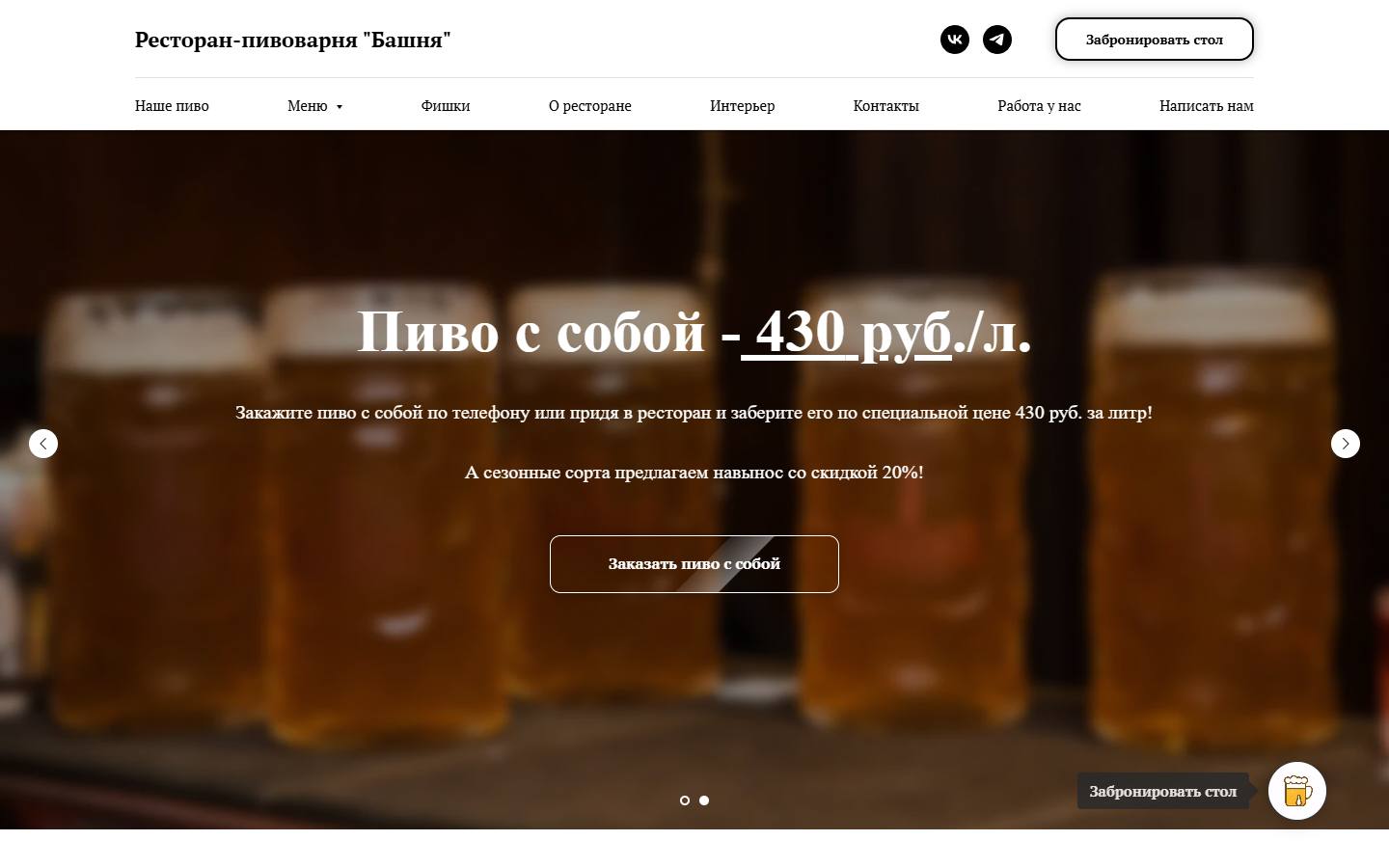
Task: Open the Интерьер menu item
Action: tap(743, 106)
